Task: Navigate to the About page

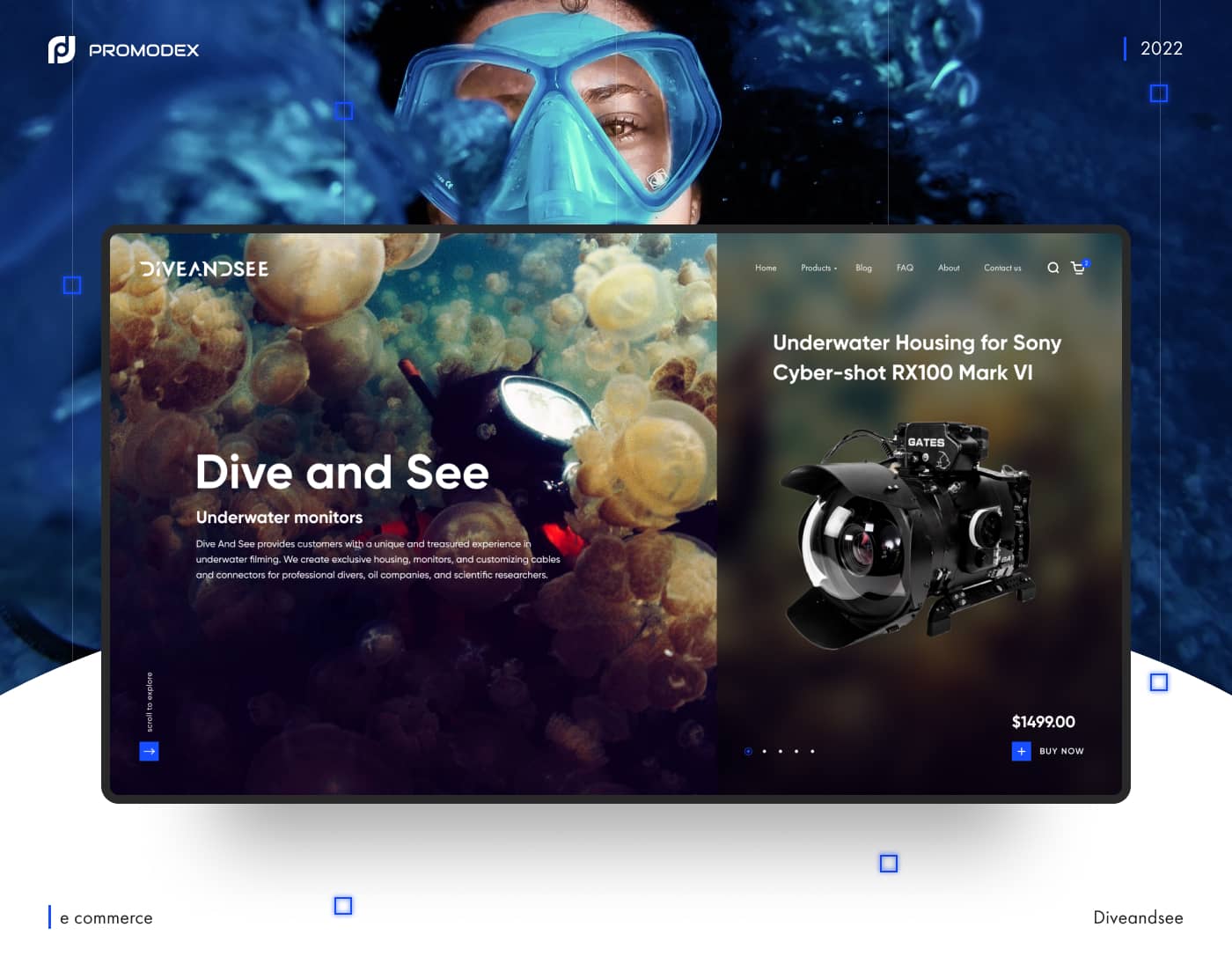Action: click(x=949, y=268)
